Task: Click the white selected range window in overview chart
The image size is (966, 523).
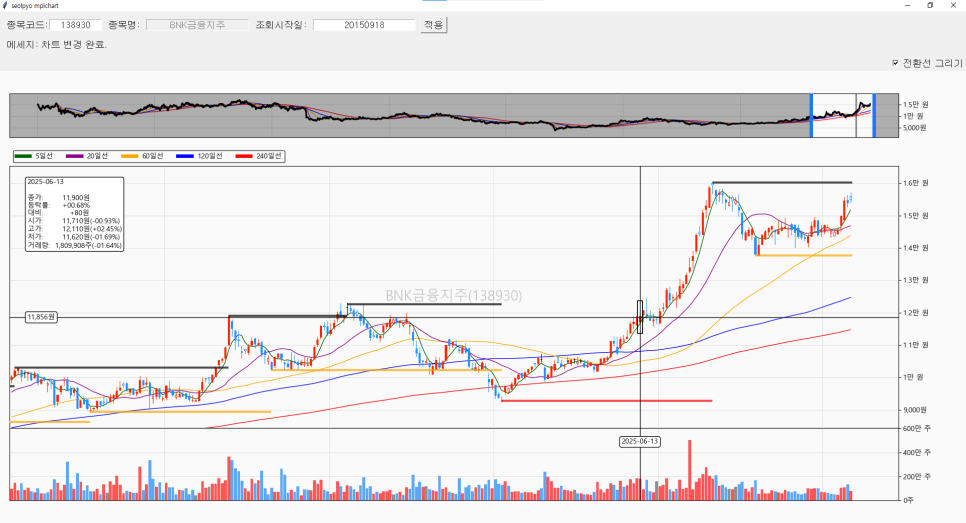Action: [x=843, y=115]
